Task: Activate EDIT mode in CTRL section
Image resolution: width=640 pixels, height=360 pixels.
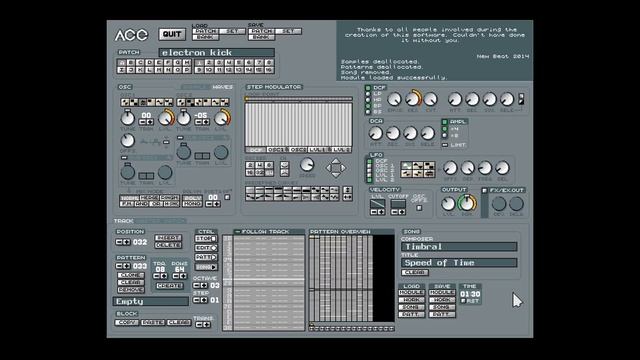Action: click(x=206, y=248)
